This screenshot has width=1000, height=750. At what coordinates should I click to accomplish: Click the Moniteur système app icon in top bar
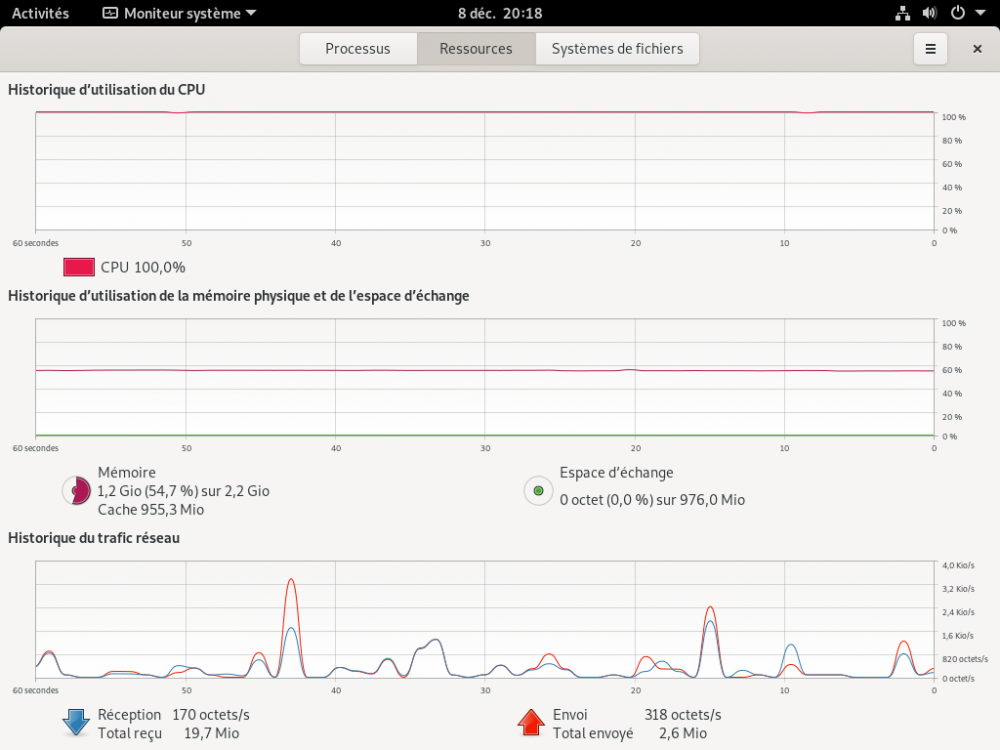pyautogui.click(x=110, y=13)
